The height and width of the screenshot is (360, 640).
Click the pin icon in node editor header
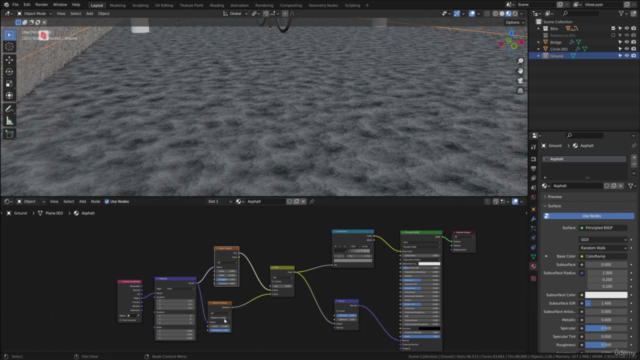[312, 202]
